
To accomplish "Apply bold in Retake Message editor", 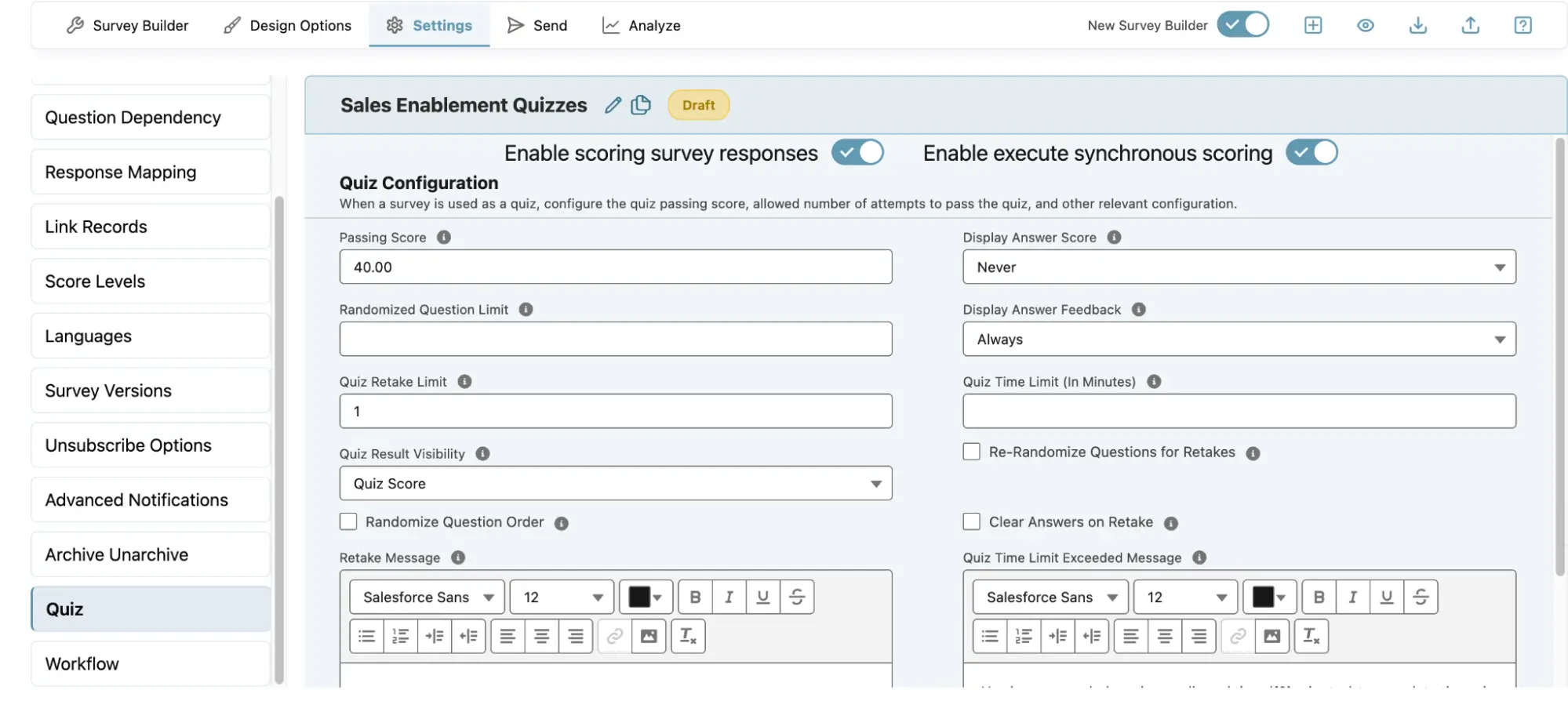I will pos(695,597).
